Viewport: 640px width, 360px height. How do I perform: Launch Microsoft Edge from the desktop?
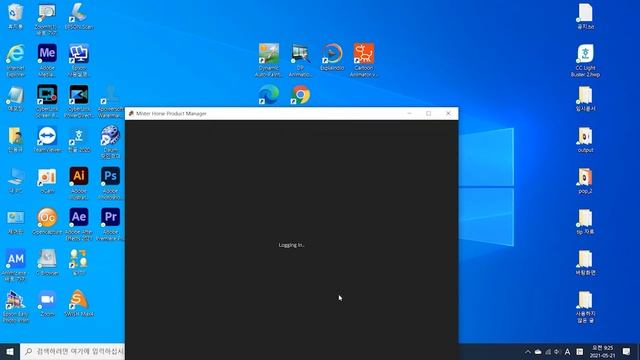click(269, 94)
